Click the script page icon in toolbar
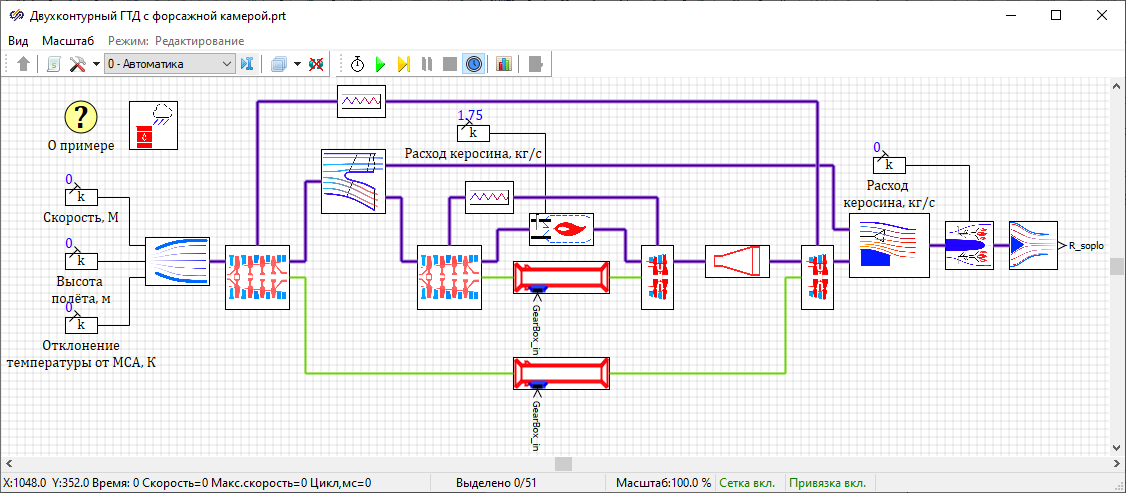 (53, 64)
